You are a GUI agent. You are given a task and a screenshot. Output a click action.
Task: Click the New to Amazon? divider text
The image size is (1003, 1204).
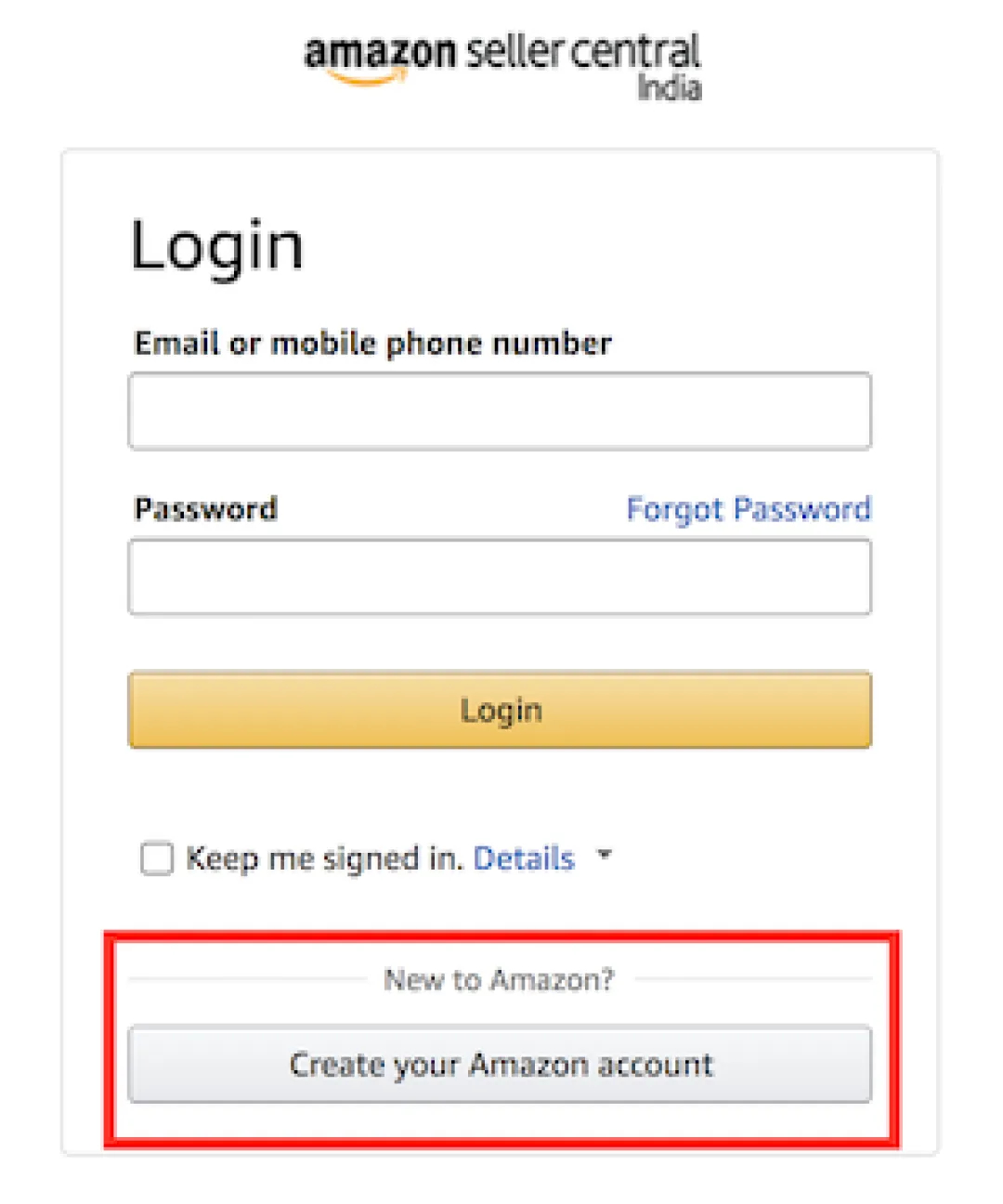(x=500, y=979)
